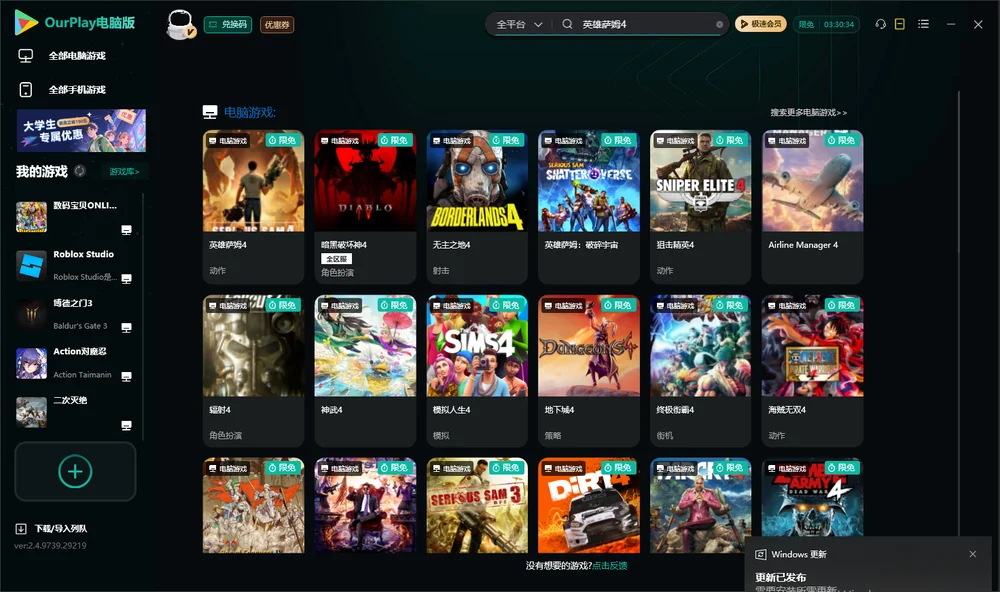Screen dimensions: 1000x592
Task: Open the list menu icon in the title bar
Action: (x=923, y=24)
